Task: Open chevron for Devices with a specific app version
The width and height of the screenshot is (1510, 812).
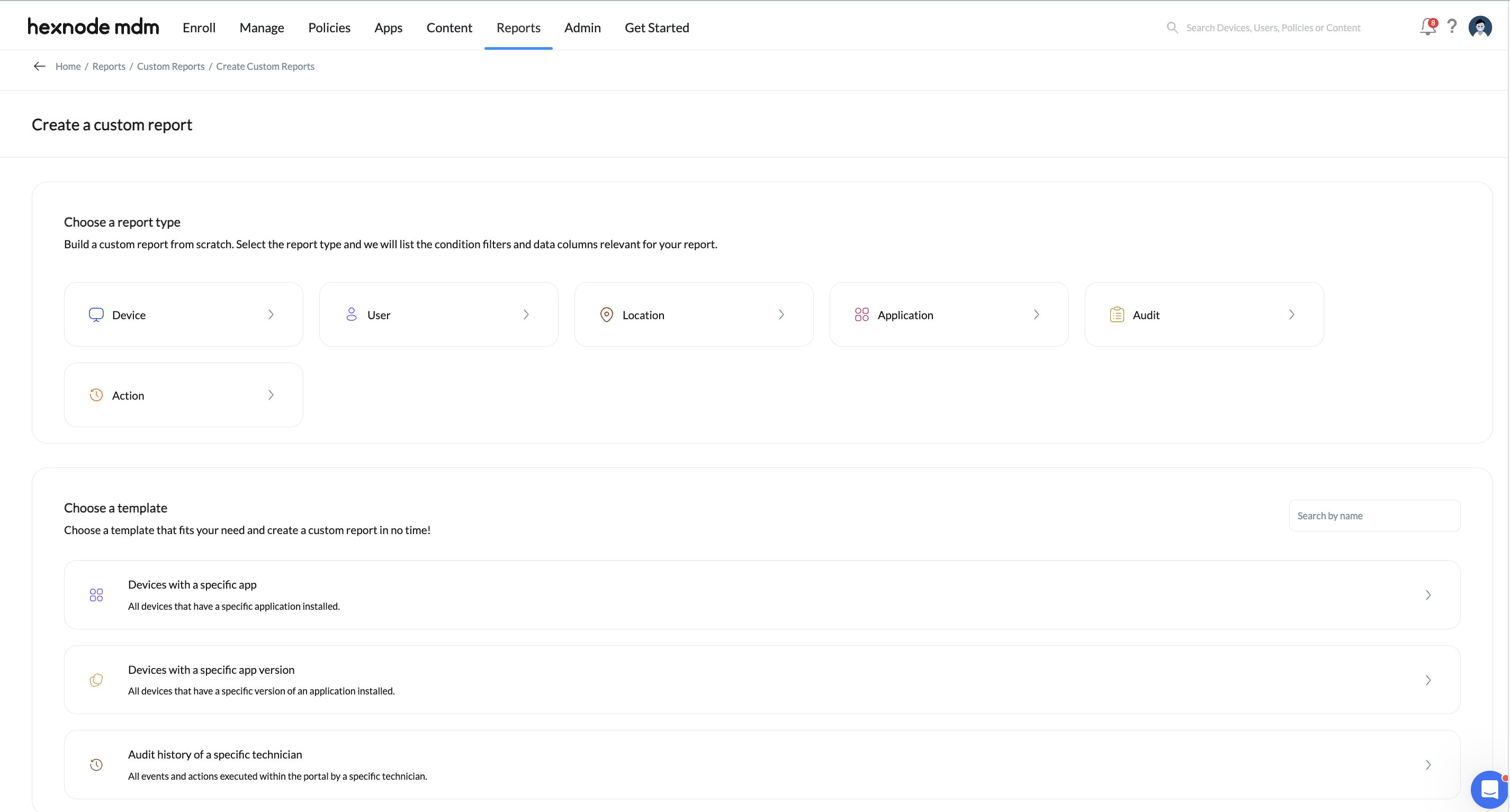Action: pos(1428,680)
